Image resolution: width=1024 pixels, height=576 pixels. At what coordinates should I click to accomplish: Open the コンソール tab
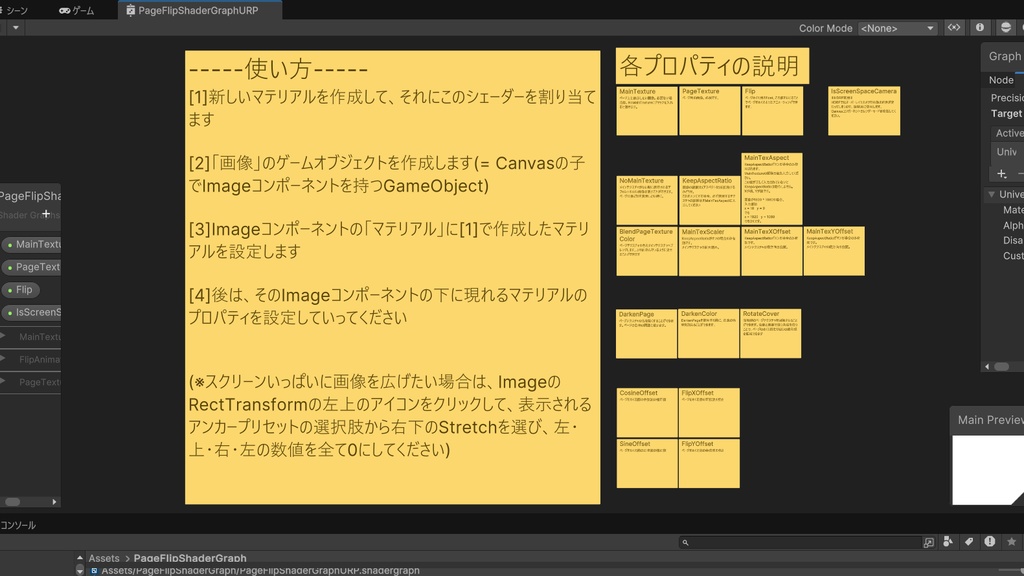click(x=18, y=525)
